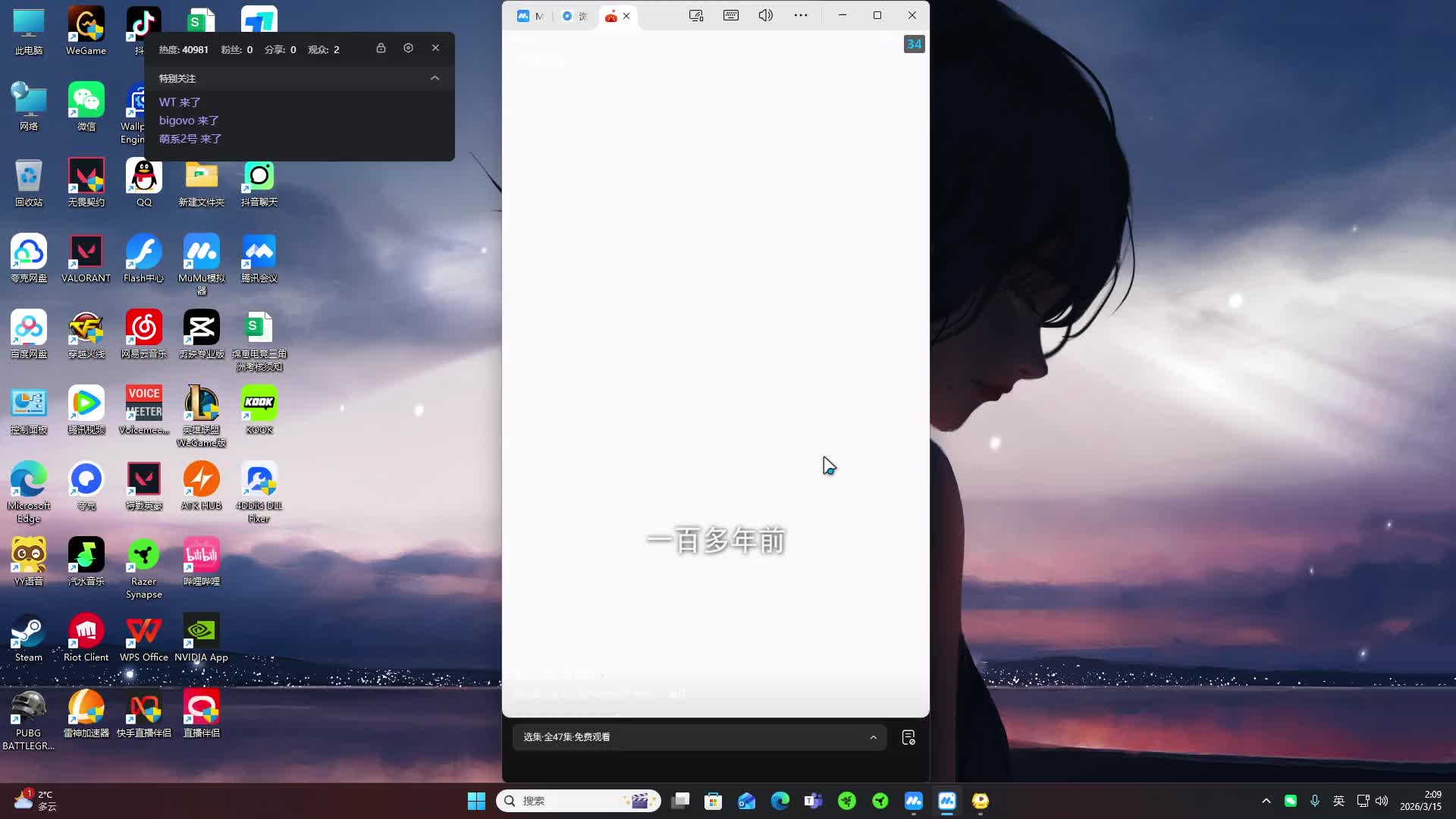Collapse the 特别关注 section
The height and width of the screenshot is (819, 1456).
coord(435,78)
